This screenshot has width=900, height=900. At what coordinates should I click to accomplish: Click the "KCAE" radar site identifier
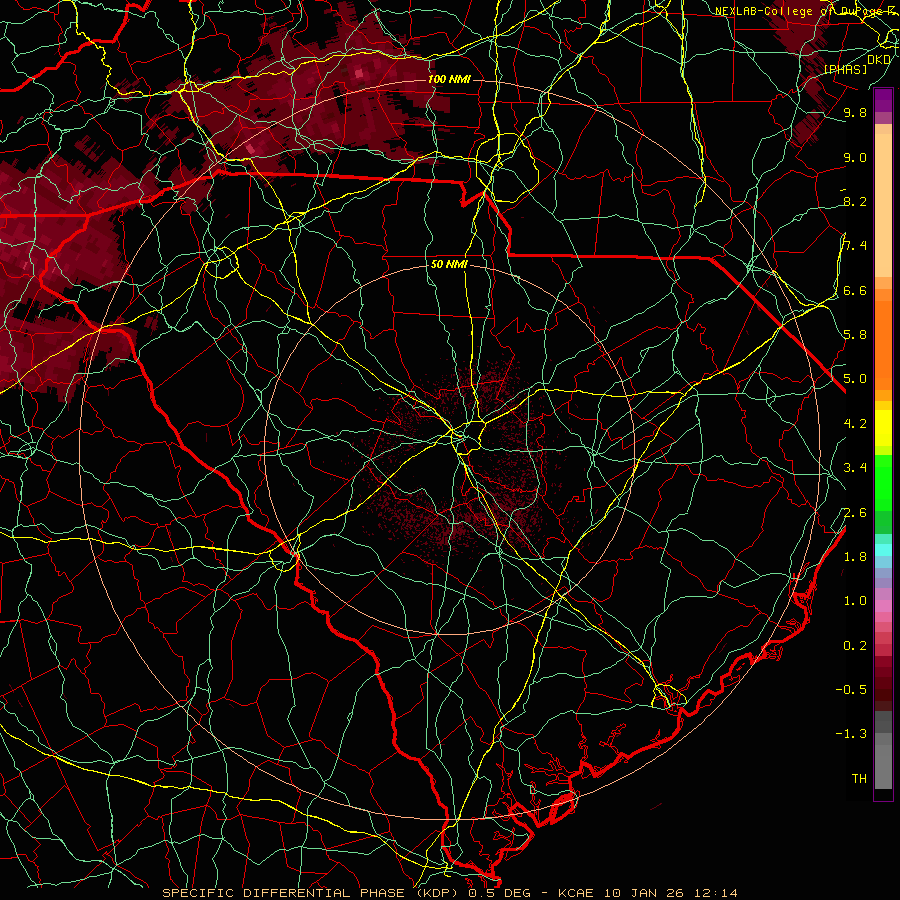(574, 893)
